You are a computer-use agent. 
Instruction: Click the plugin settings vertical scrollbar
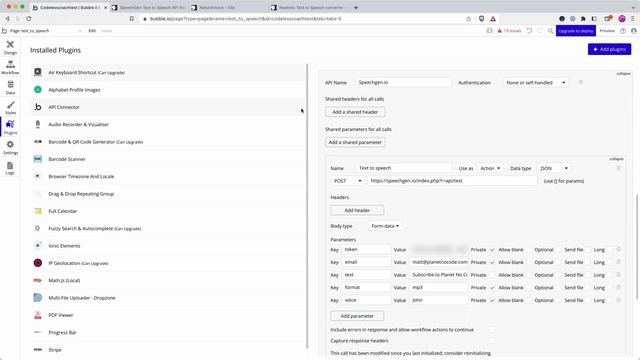(x=637, y=247)
